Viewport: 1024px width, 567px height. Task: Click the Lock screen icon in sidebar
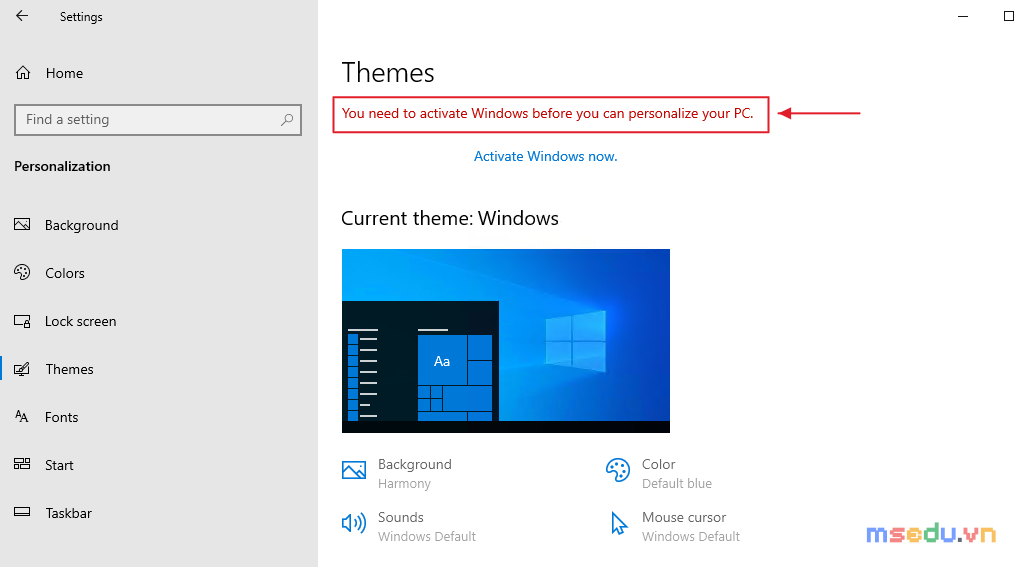[x=22, y=321]
